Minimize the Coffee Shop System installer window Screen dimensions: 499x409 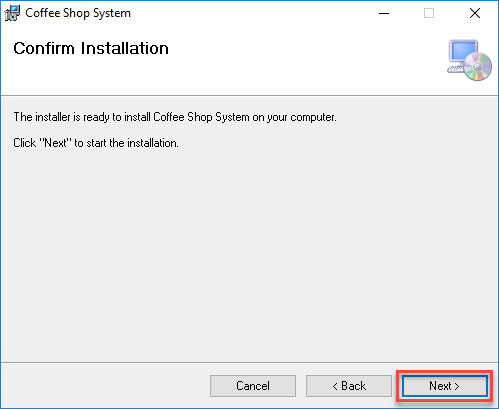(x=384, y=13)
